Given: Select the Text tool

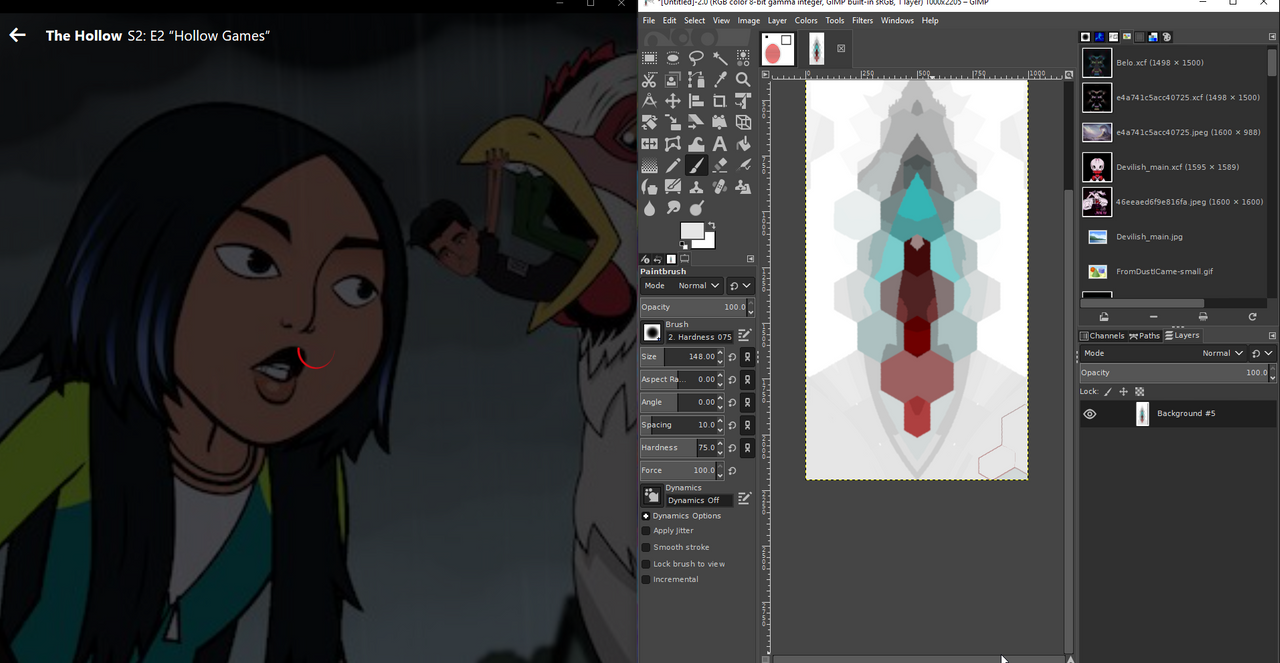Looking at the screenshot, I should [720, 144].
